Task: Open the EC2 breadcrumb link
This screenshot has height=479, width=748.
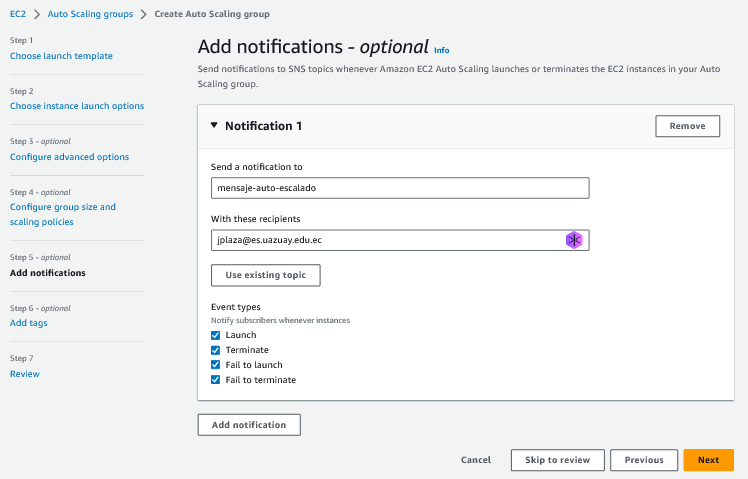Action: [x=18, y=14]
